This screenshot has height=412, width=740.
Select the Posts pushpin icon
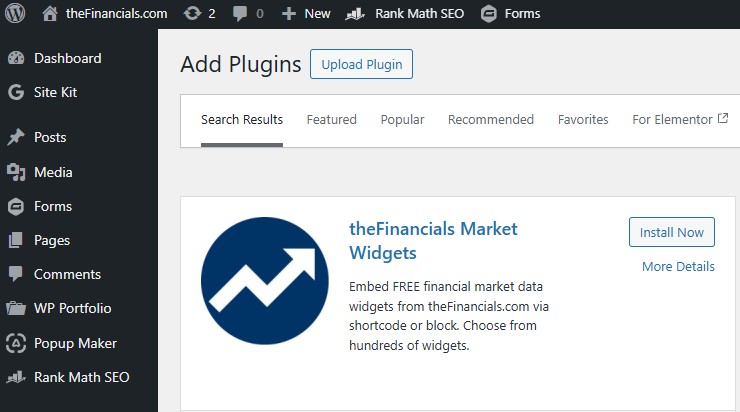[x=15, y=137]
